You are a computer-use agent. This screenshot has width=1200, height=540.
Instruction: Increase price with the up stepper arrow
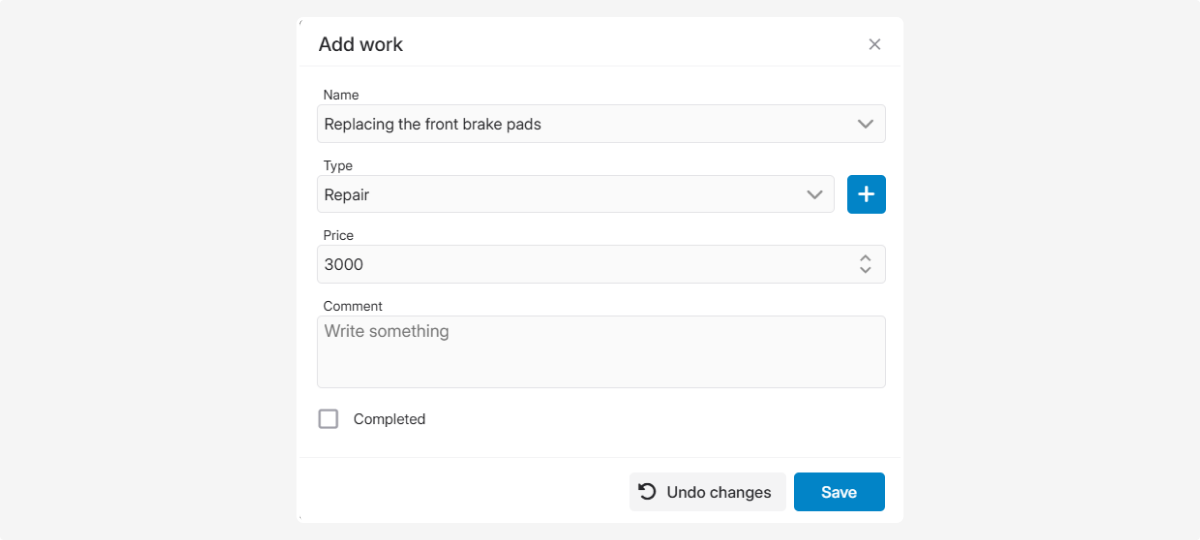click(865, 258)
